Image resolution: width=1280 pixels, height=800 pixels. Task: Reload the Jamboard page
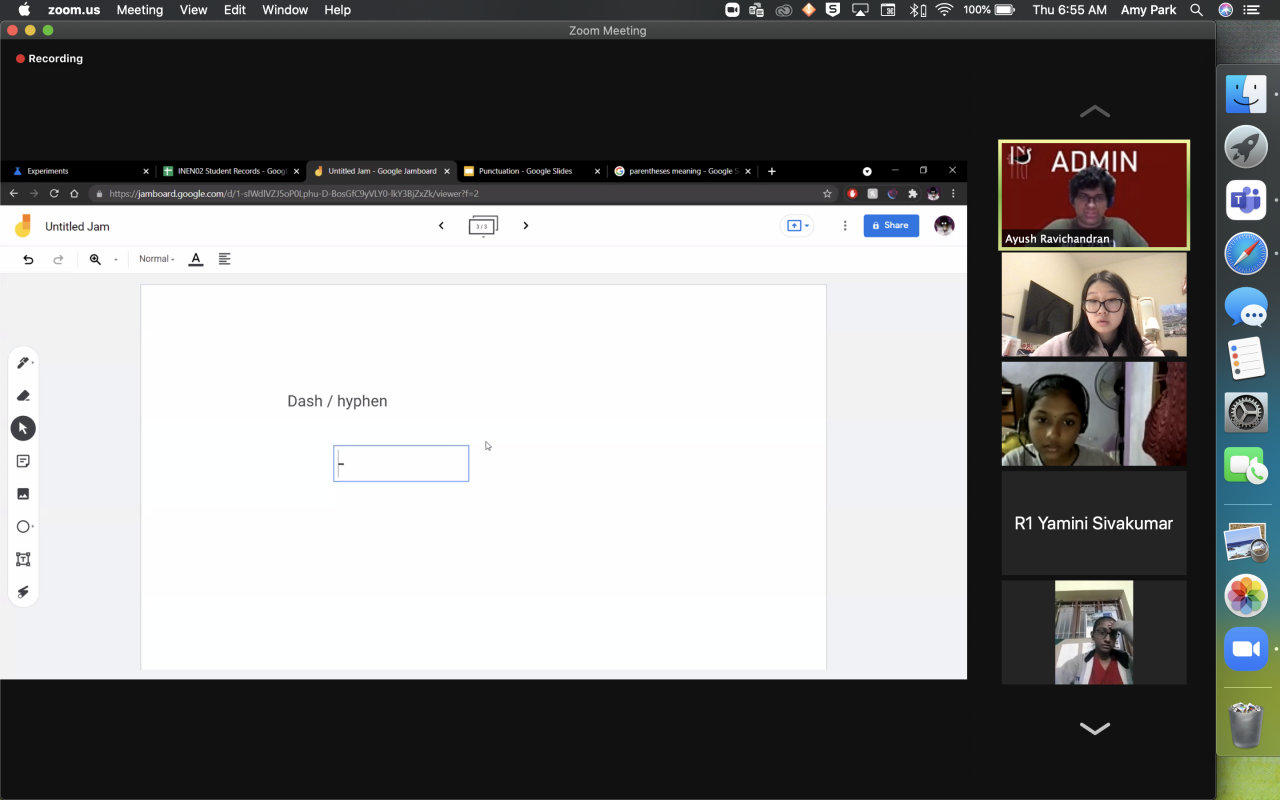54,194
